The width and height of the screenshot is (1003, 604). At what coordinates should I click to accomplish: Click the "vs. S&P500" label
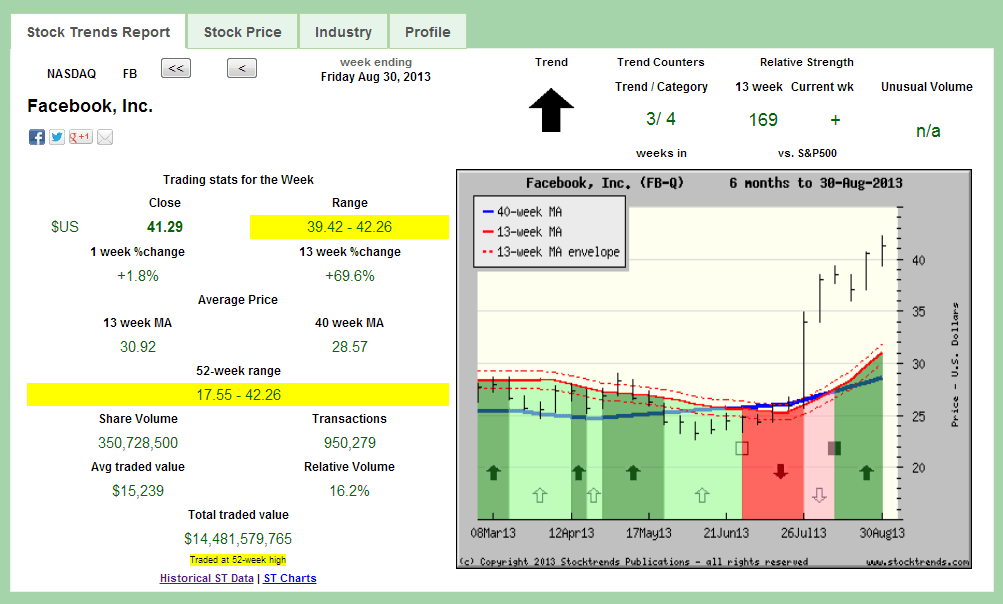click(x=807, y=154)
